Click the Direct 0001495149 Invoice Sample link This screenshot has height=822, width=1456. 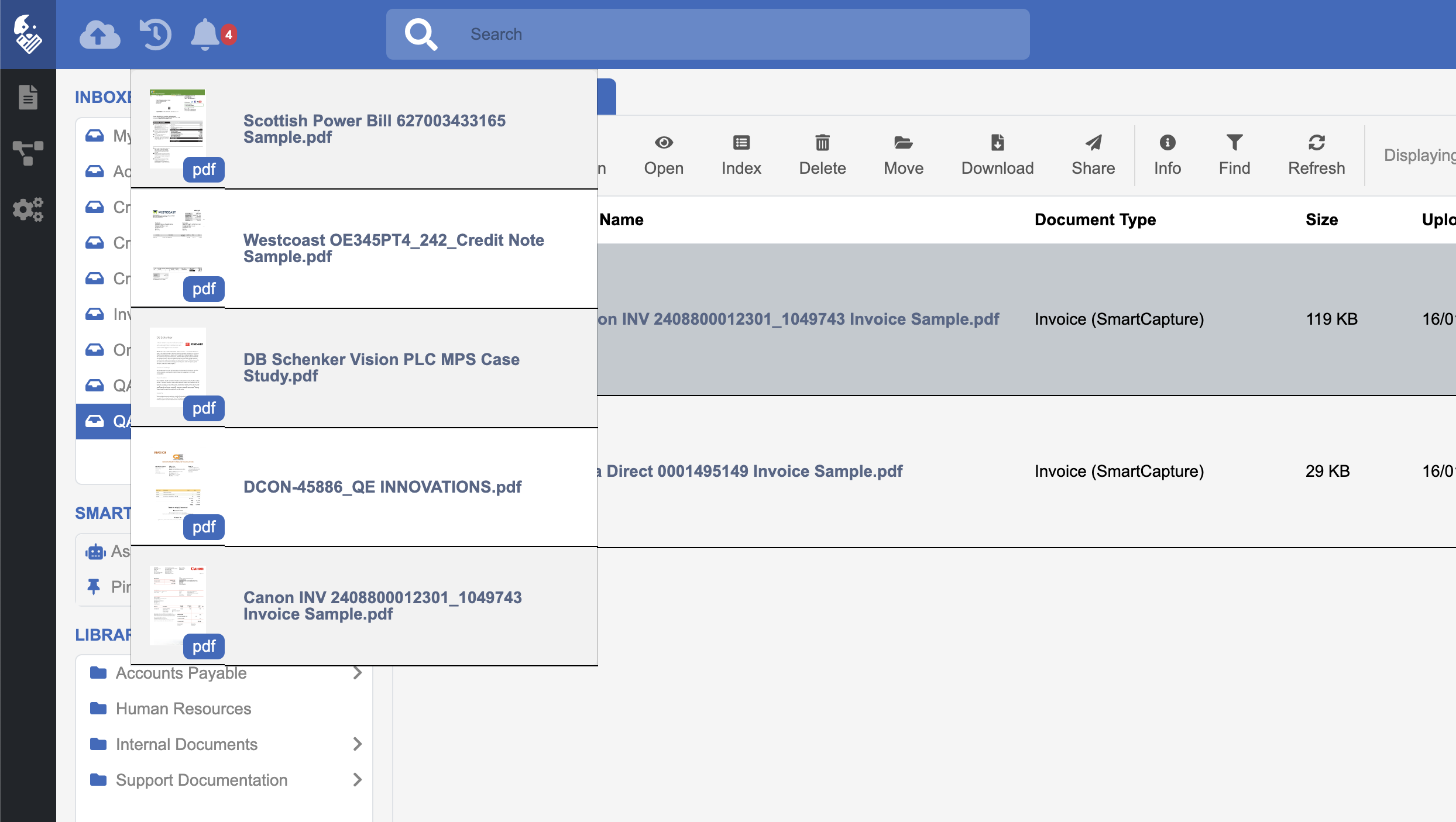[x=754, y=471]
